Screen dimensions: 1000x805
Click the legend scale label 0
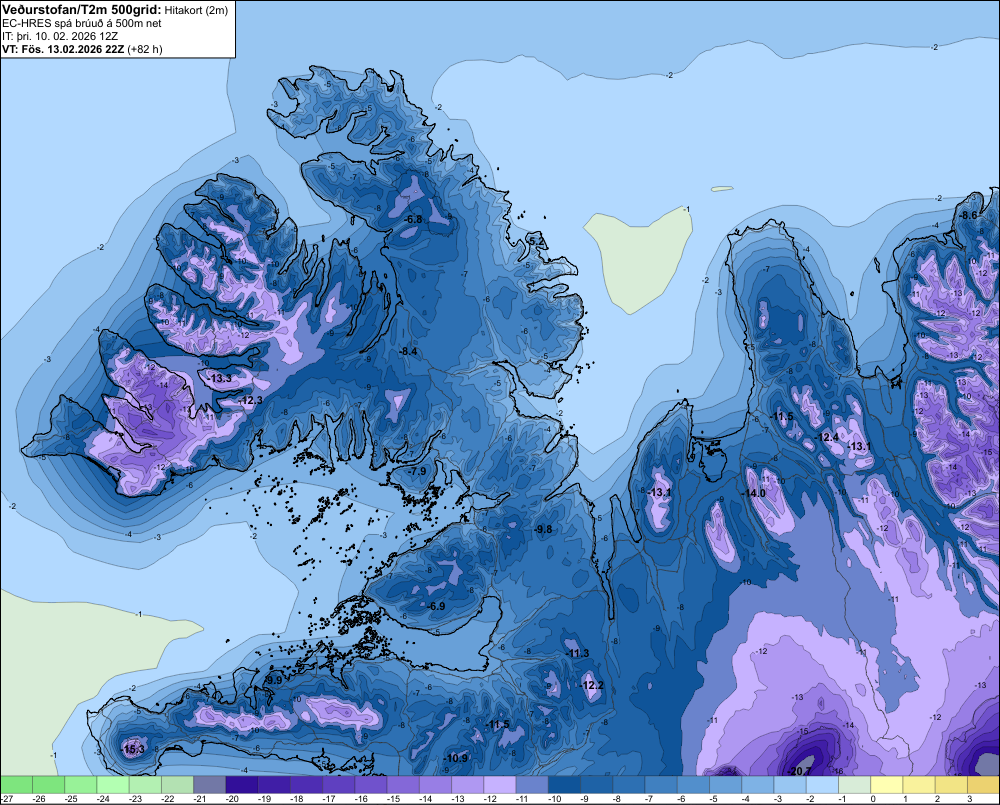tap(873, 799)
